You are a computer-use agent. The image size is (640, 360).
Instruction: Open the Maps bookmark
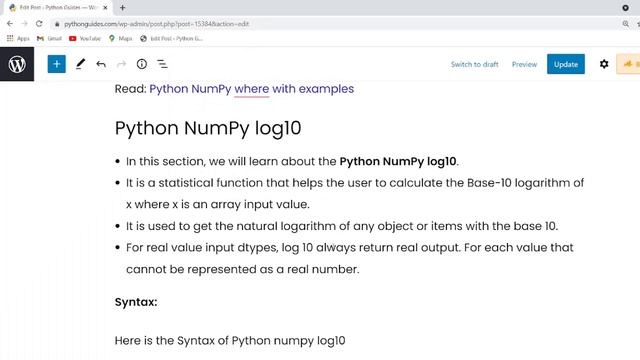coord(120,38)
